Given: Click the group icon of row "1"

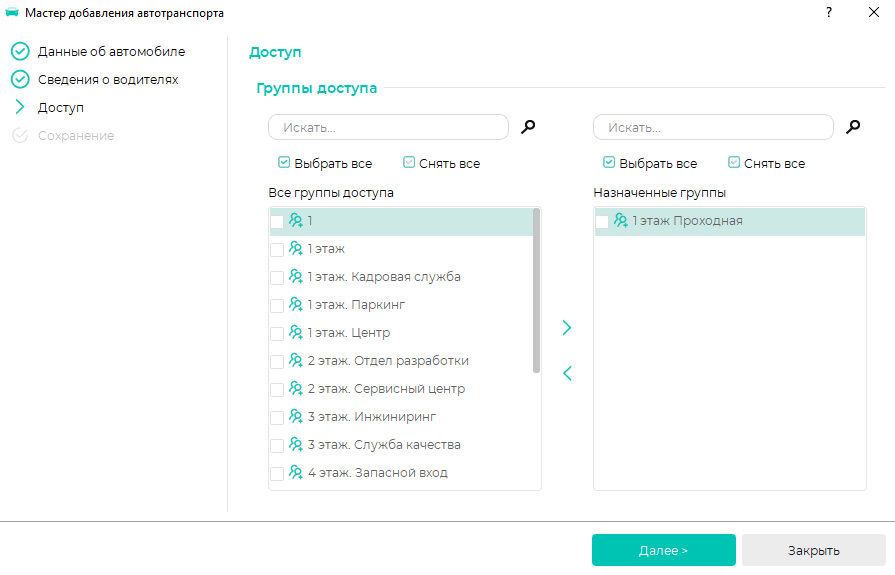Looking at the screenshot, I should 296,220.
